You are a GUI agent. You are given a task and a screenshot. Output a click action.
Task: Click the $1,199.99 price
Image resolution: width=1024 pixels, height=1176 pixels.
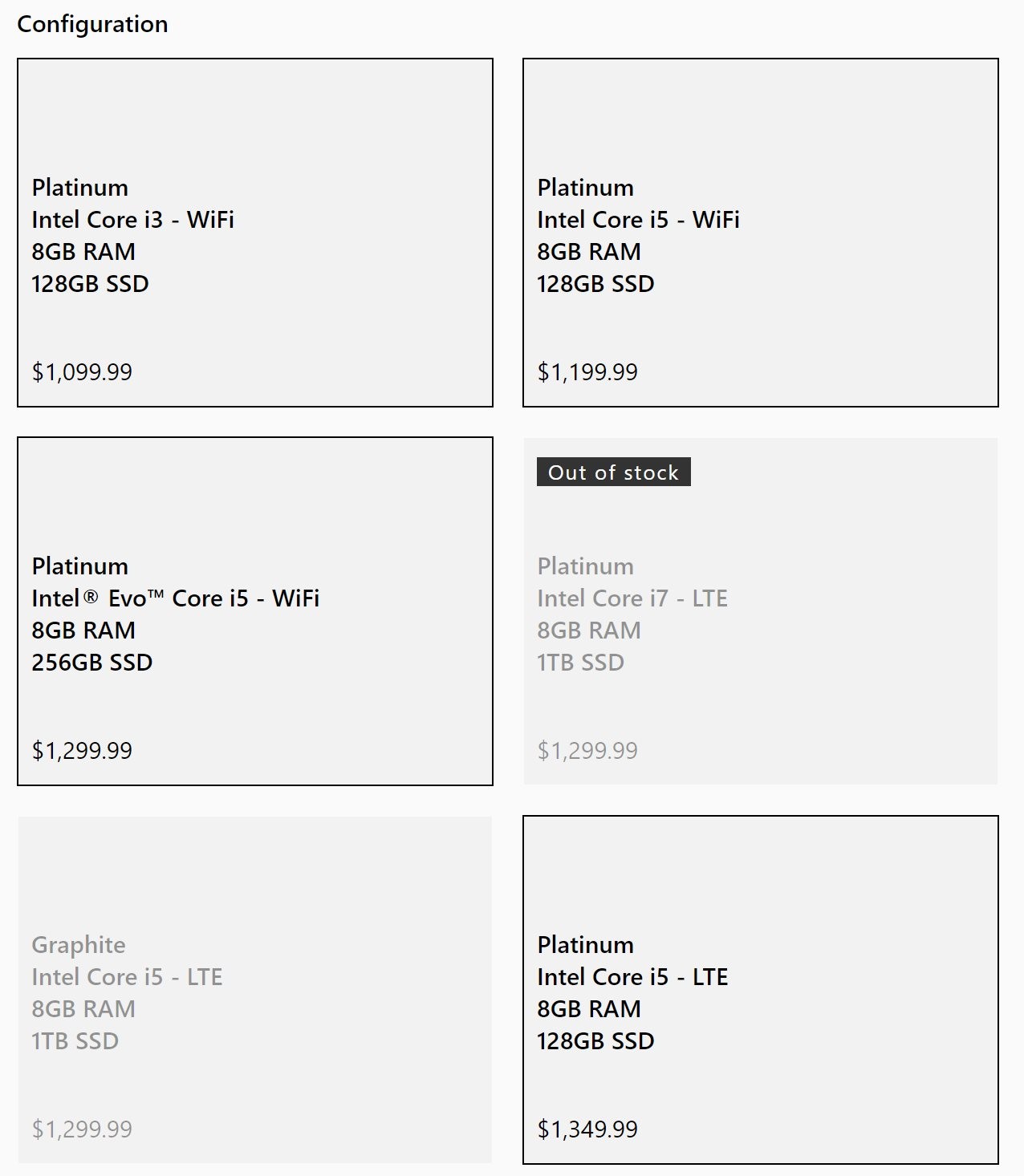pyautogui.click(x=587, y=372)
